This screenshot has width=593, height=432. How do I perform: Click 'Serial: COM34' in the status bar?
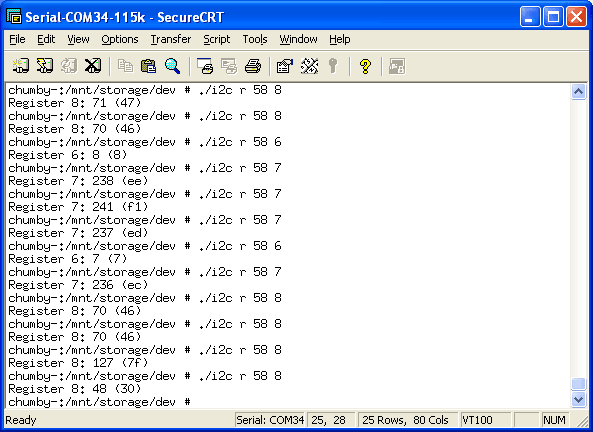point(270,420)
